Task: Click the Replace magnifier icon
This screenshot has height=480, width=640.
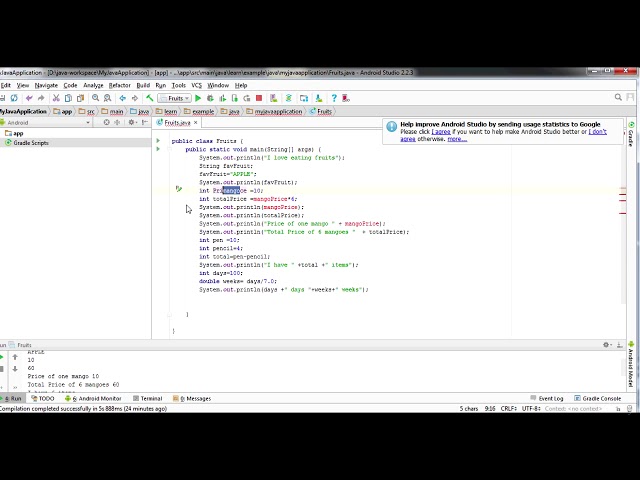Action: 107,98
